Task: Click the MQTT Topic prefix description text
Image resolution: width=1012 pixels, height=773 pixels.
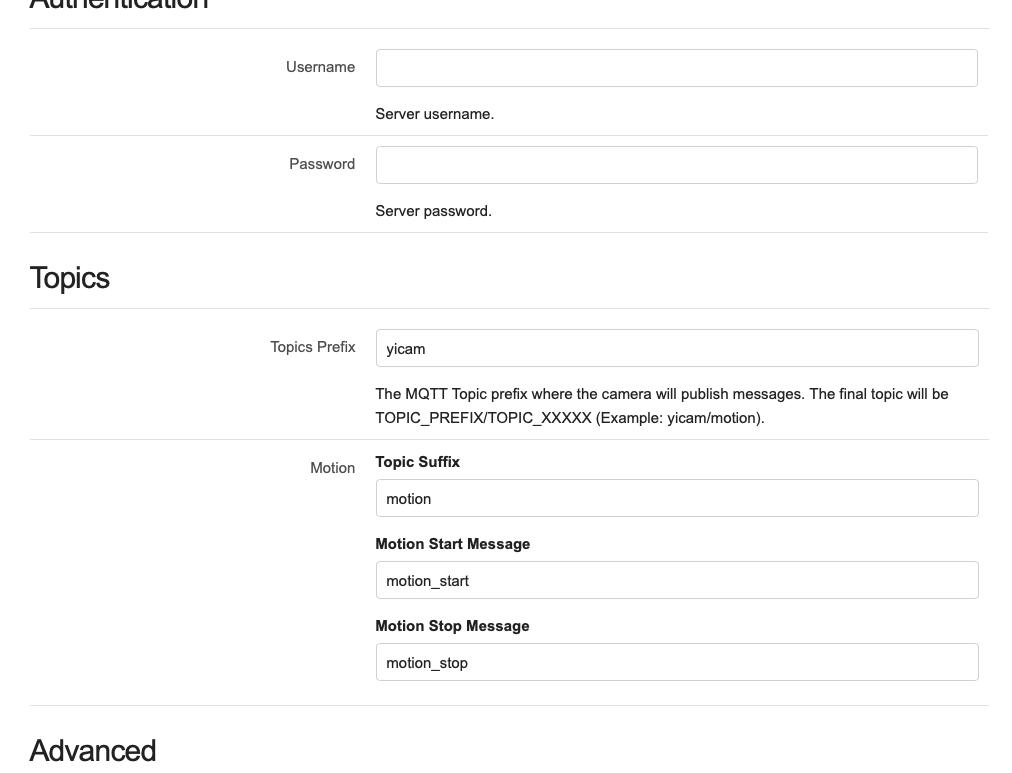Action: tap(661, 394)
